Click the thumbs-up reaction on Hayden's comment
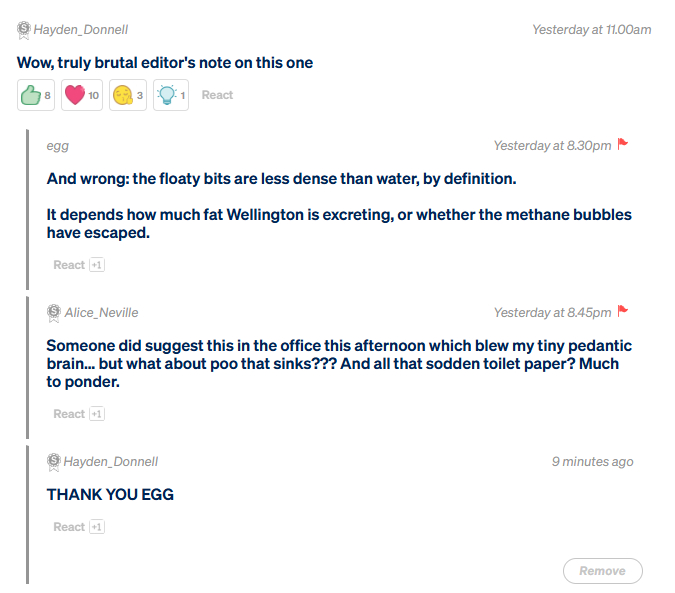 [x=35, y=95]
